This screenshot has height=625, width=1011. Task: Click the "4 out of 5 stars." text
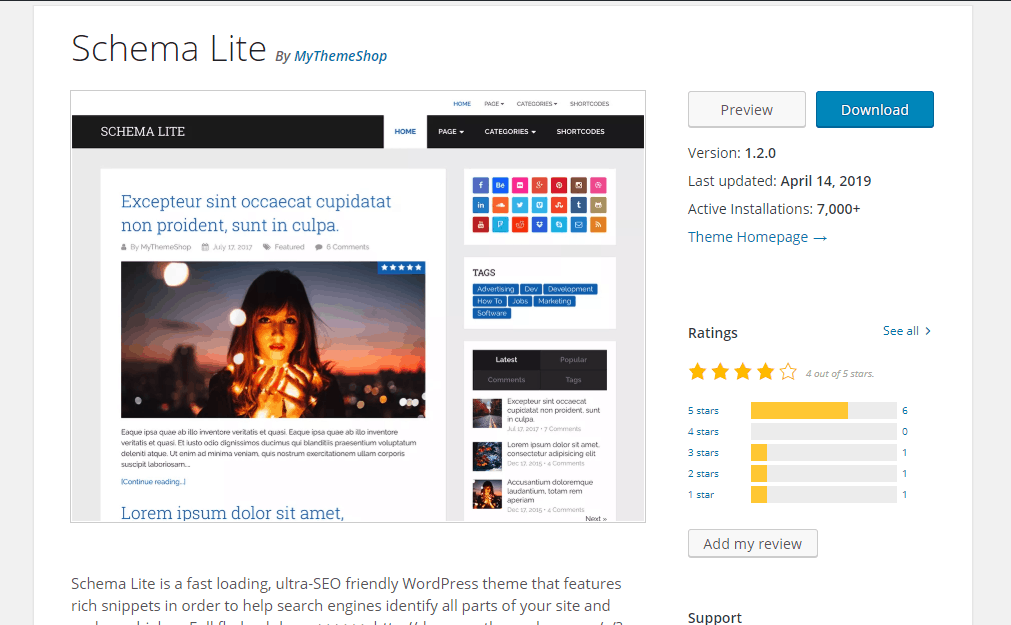point(839,373)
